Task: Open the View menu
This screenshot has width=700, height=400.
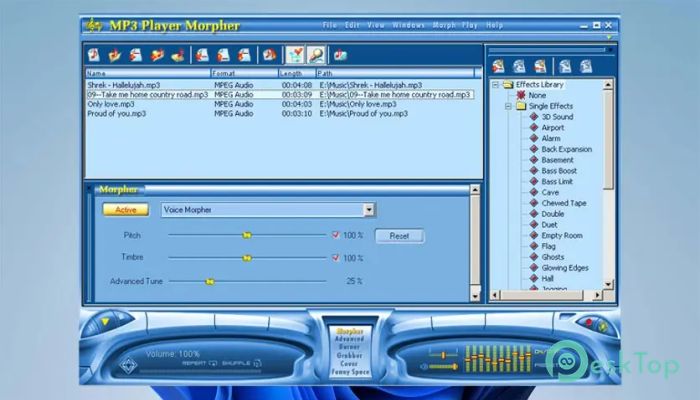Action: pyautogui.click(x=376, y=25)
